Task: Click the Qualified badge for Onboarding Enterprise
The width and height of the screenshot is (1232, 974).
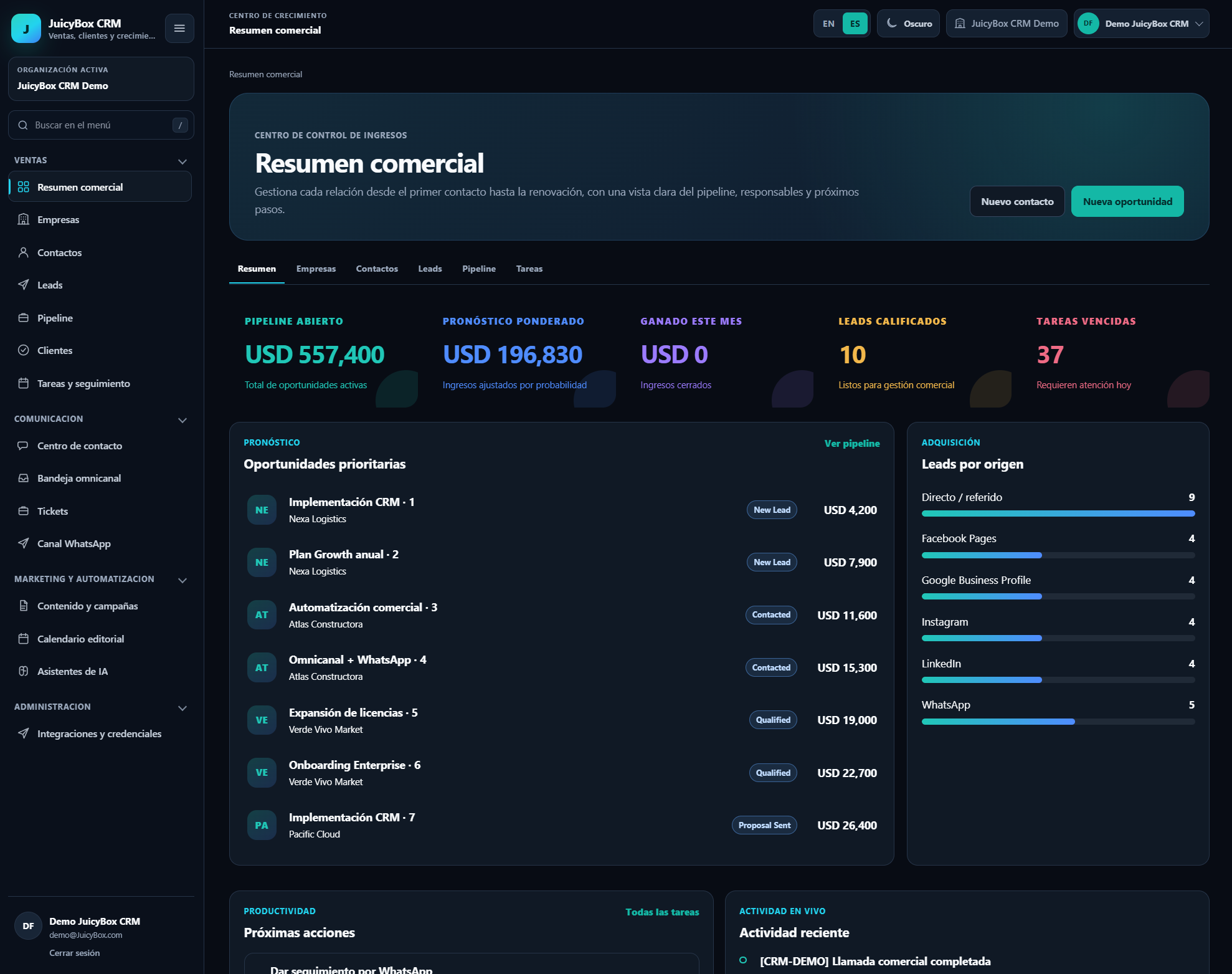Action: 773,773
